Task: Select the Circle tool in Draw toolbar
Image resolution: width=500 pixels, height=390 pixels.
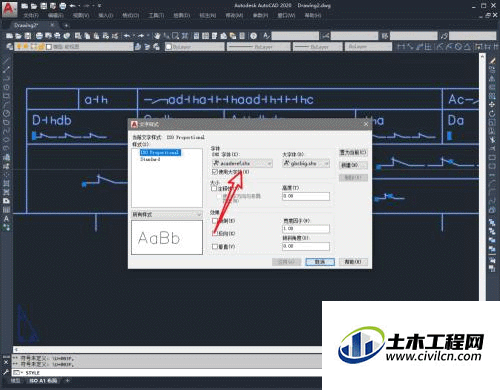Action: [6, 113]
